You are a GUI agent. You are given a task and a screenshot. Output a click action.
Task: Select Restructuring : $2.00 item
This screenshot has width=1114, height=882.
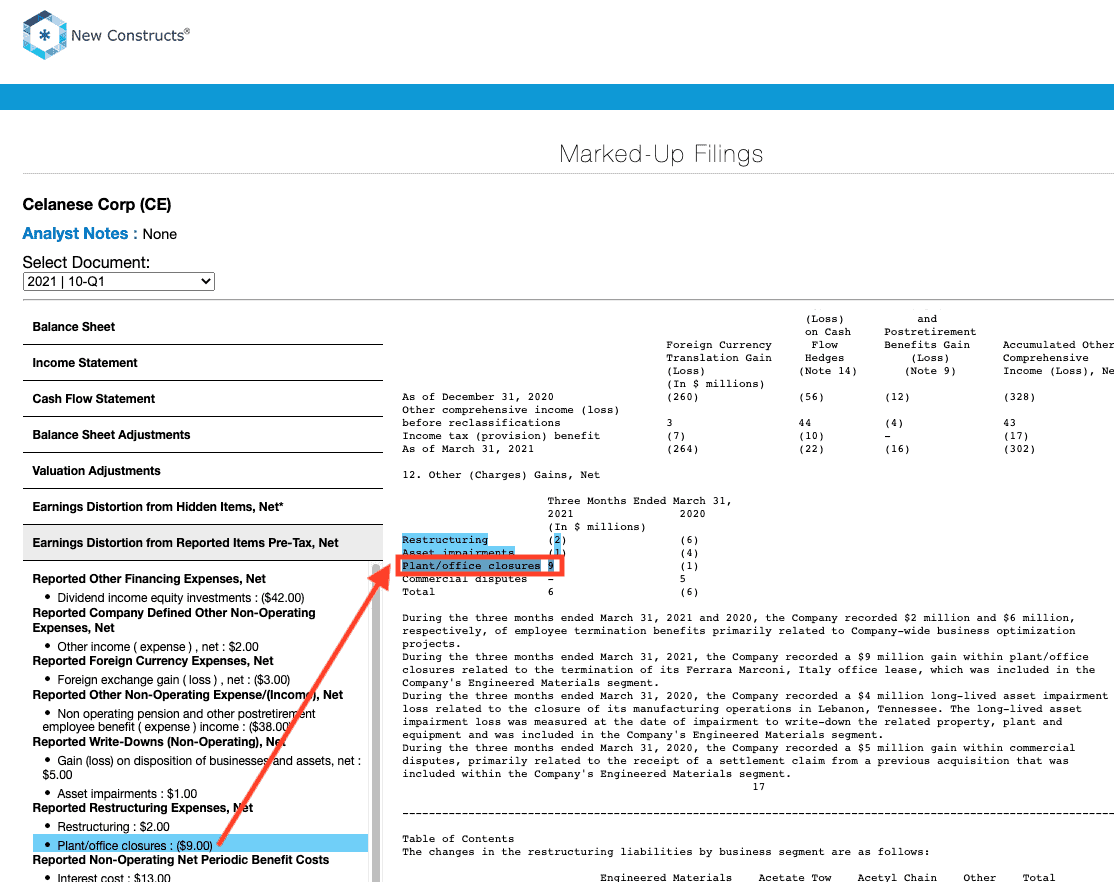coord(114,827)
